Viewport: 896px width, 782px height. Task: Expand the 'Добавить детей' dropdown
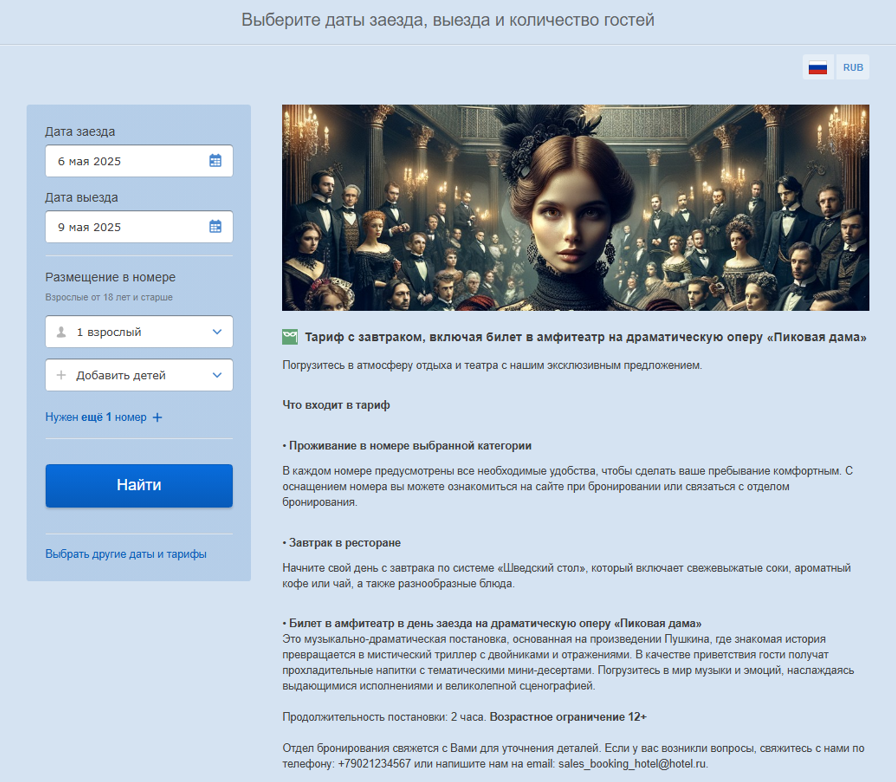[139, 375]
